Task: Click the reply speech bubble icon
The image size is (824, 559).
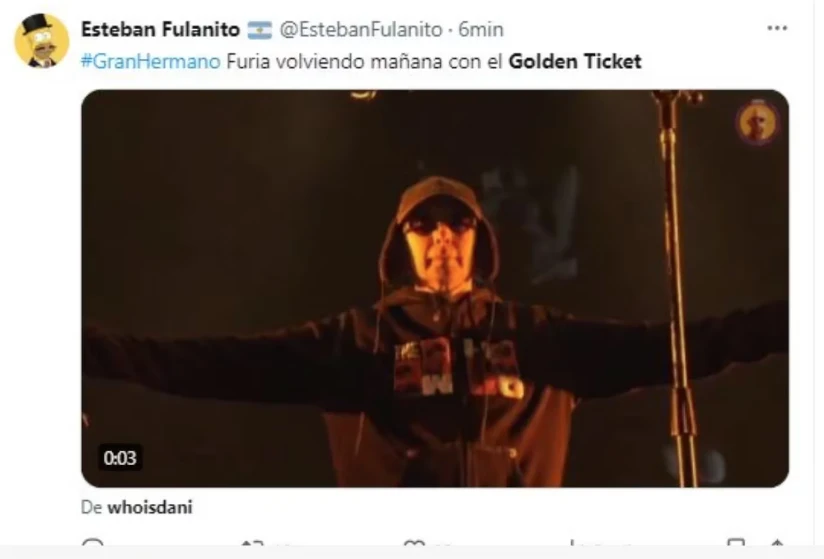Action: tap(93, 542)
